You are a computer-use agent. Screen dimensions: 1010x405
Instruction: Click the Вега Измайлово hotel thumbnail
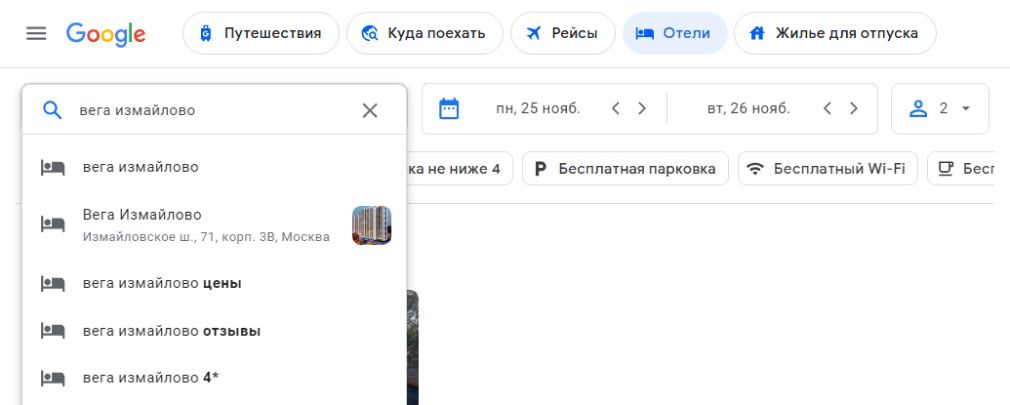point(372,225)
